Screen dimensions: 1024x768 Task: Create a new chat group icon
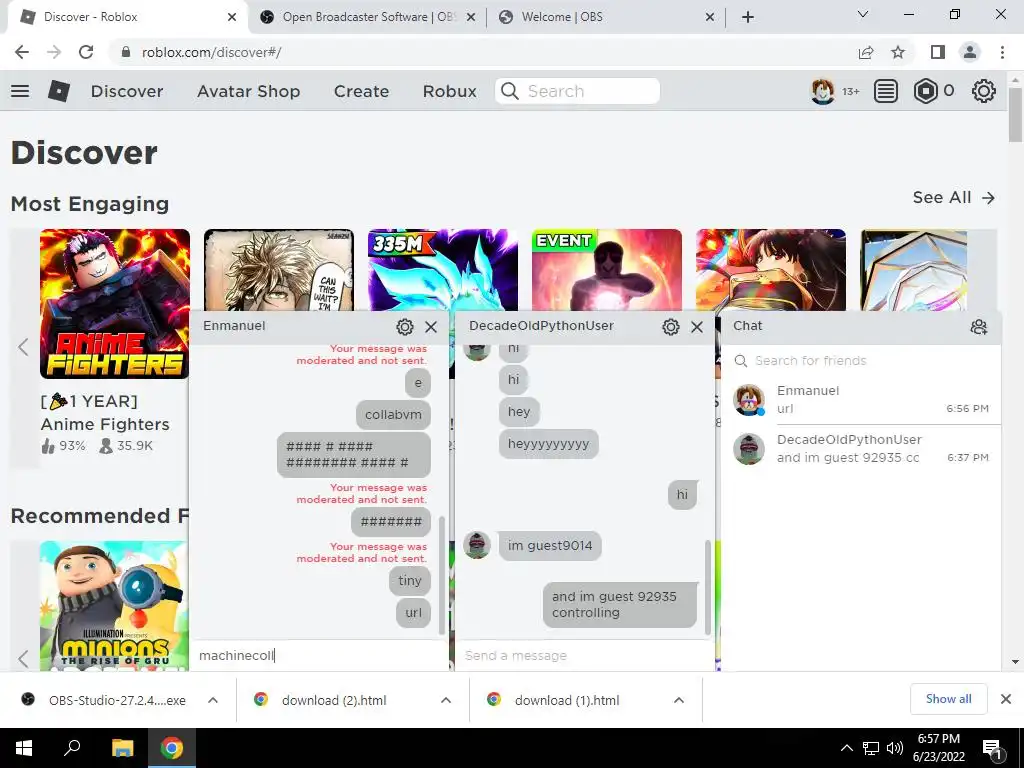pyautogui.click(x=978, y=327)
